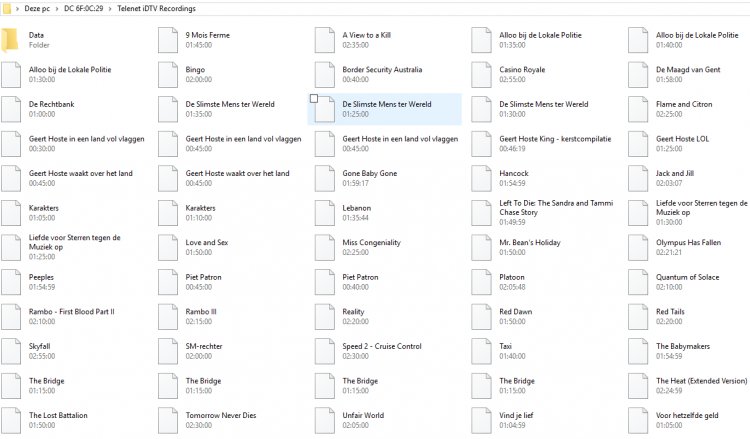Click the Skyfall recording file icon
The width and height of the screenshot is (750, 439).
point(11,351)
